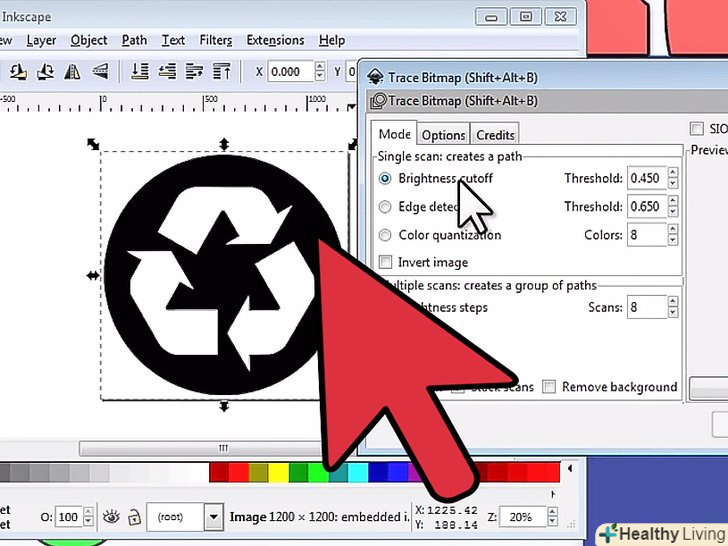Click the Rotate 90° counter-clockwise toolbar icon
This screenshot has width=728, height=546.
point(18,72)
